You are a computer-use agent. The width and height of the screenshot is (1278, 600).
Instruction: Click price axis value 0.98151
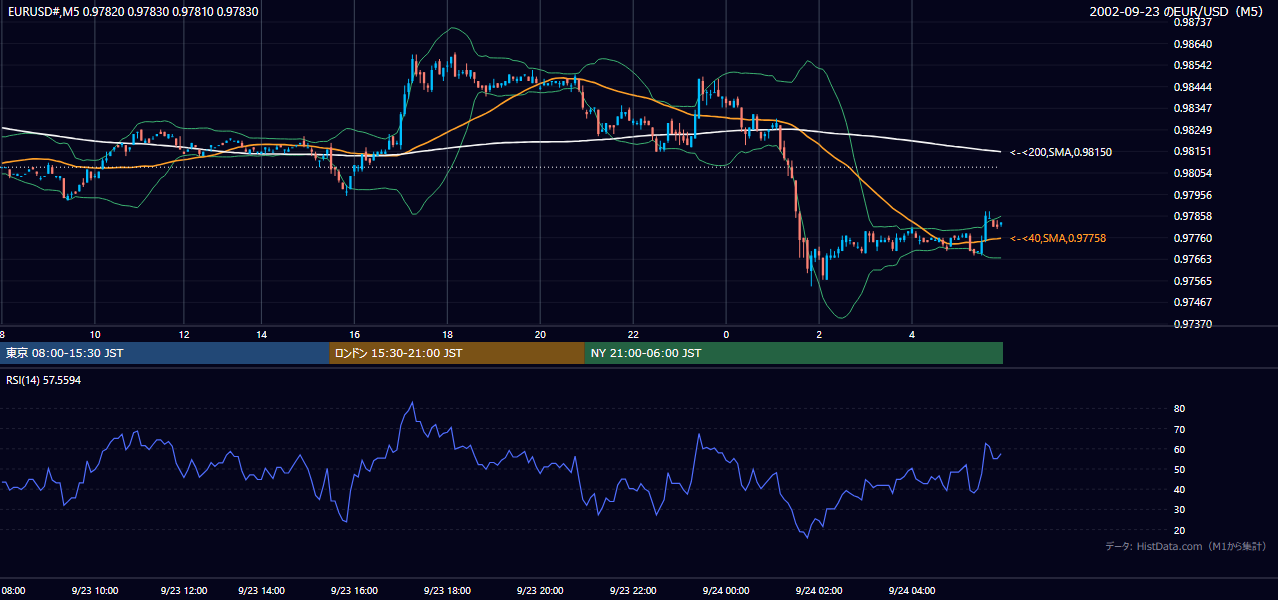[x=1192, y=151]
